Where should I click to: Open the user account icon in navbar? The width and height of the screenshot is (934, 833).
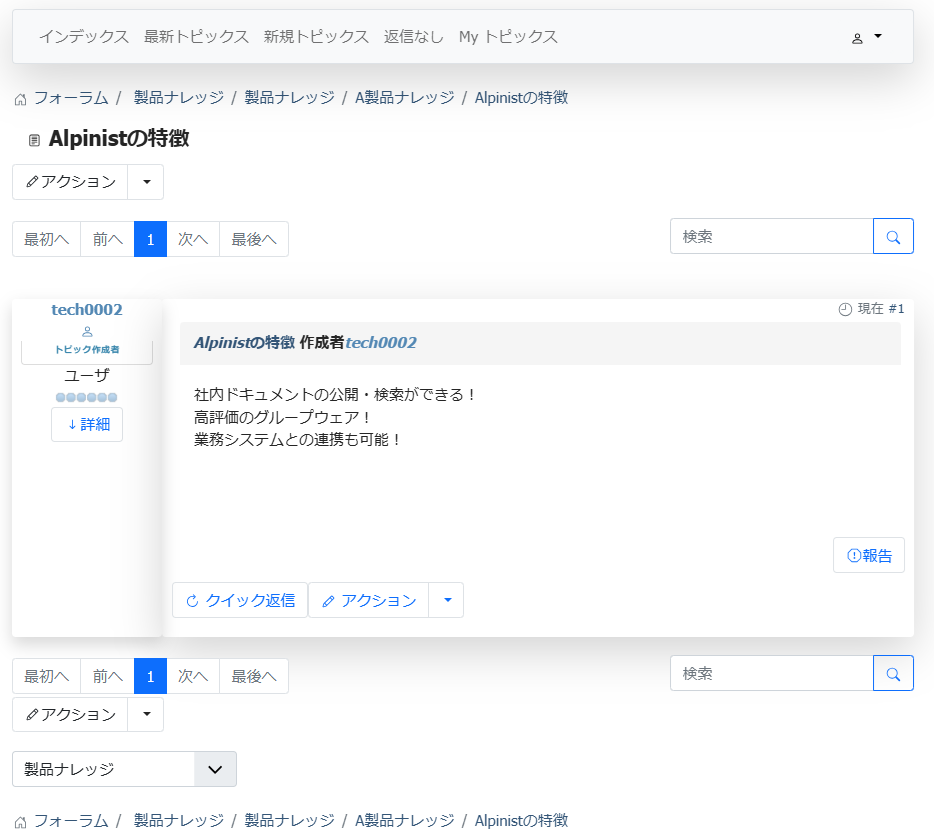(857, 39)
